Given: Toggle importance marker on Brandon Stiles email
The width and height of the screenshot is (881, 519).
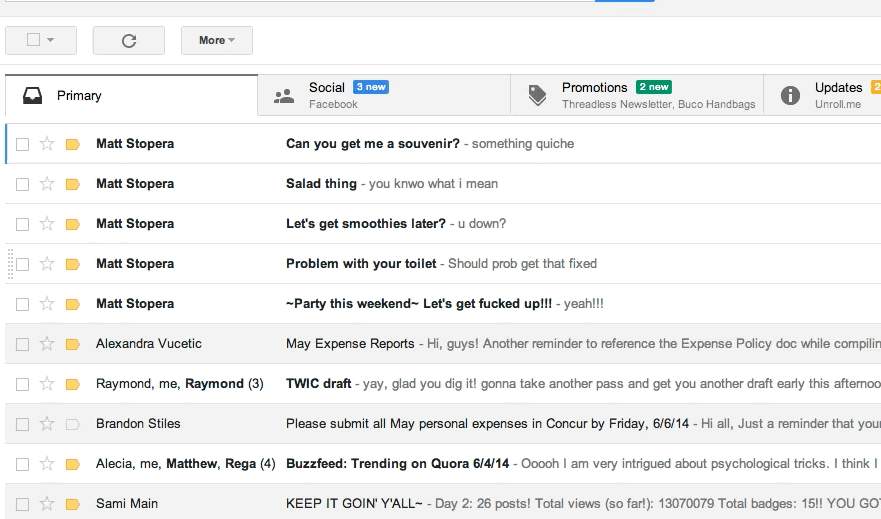Looking at the screenshot, I should [x=72, y=424].
